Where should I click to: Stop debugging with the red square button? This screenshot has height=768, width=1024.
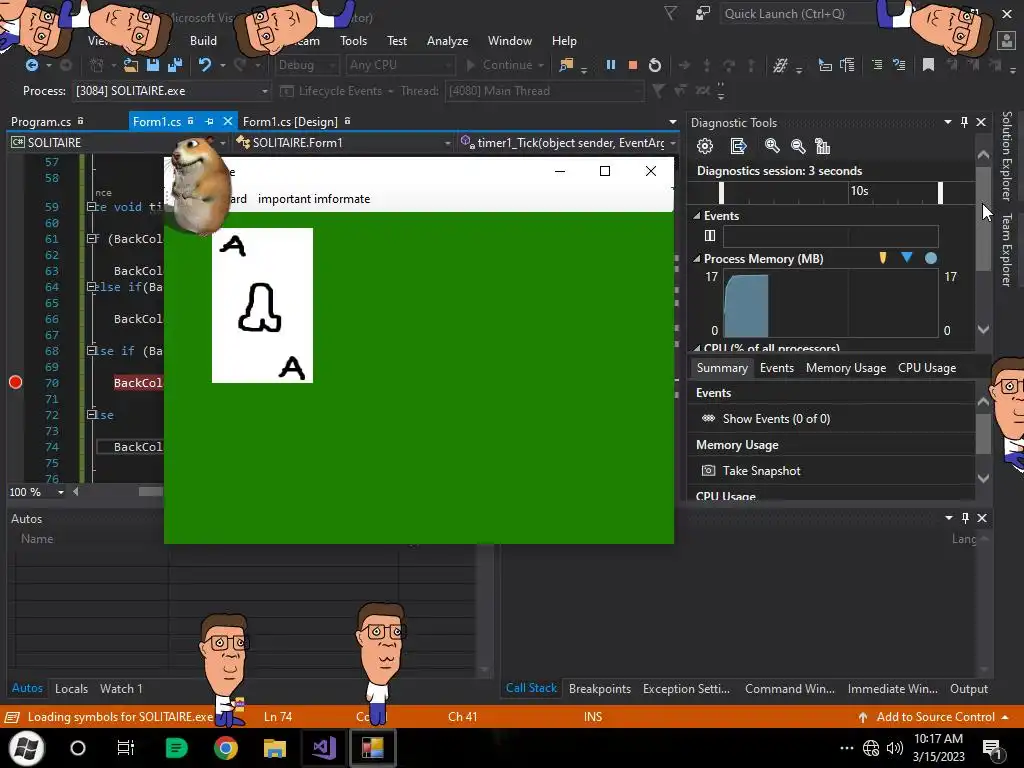(632, 65)
